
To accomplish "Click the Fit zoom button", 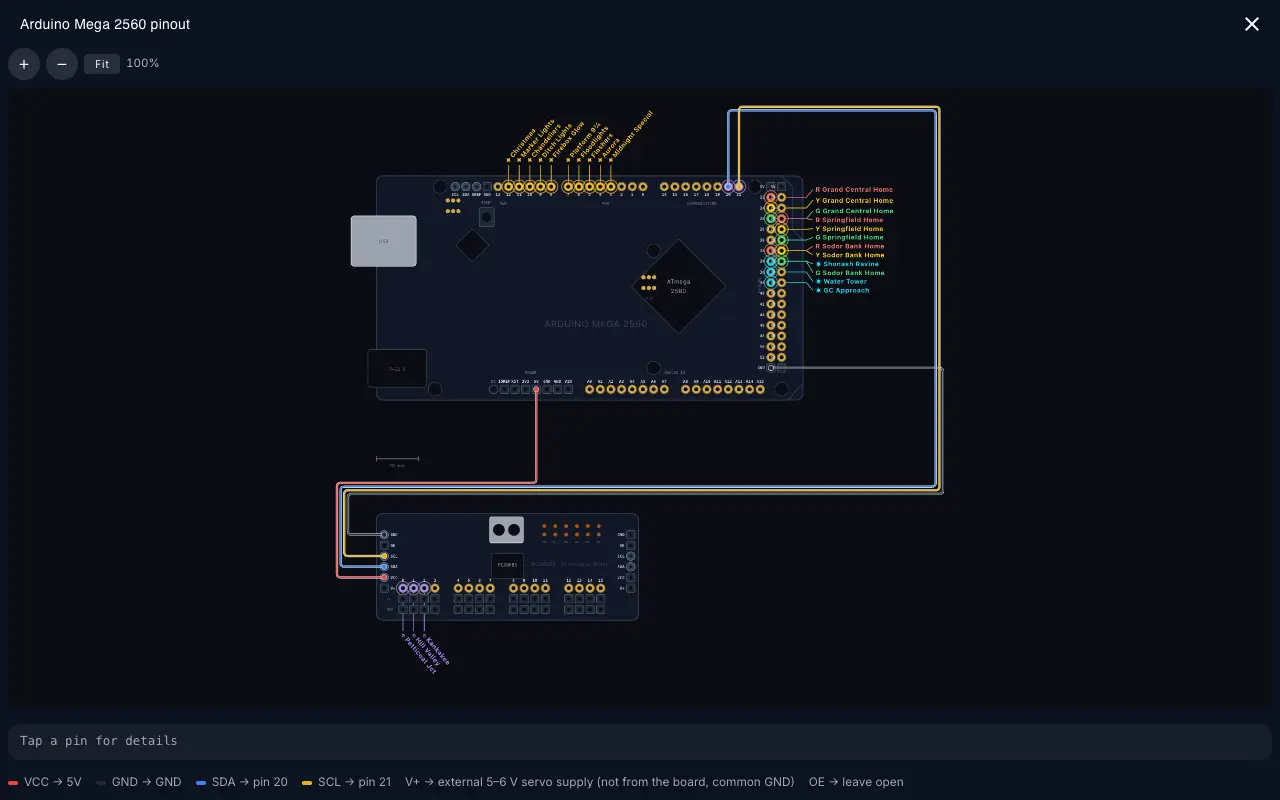I will [x=102, y=64].
